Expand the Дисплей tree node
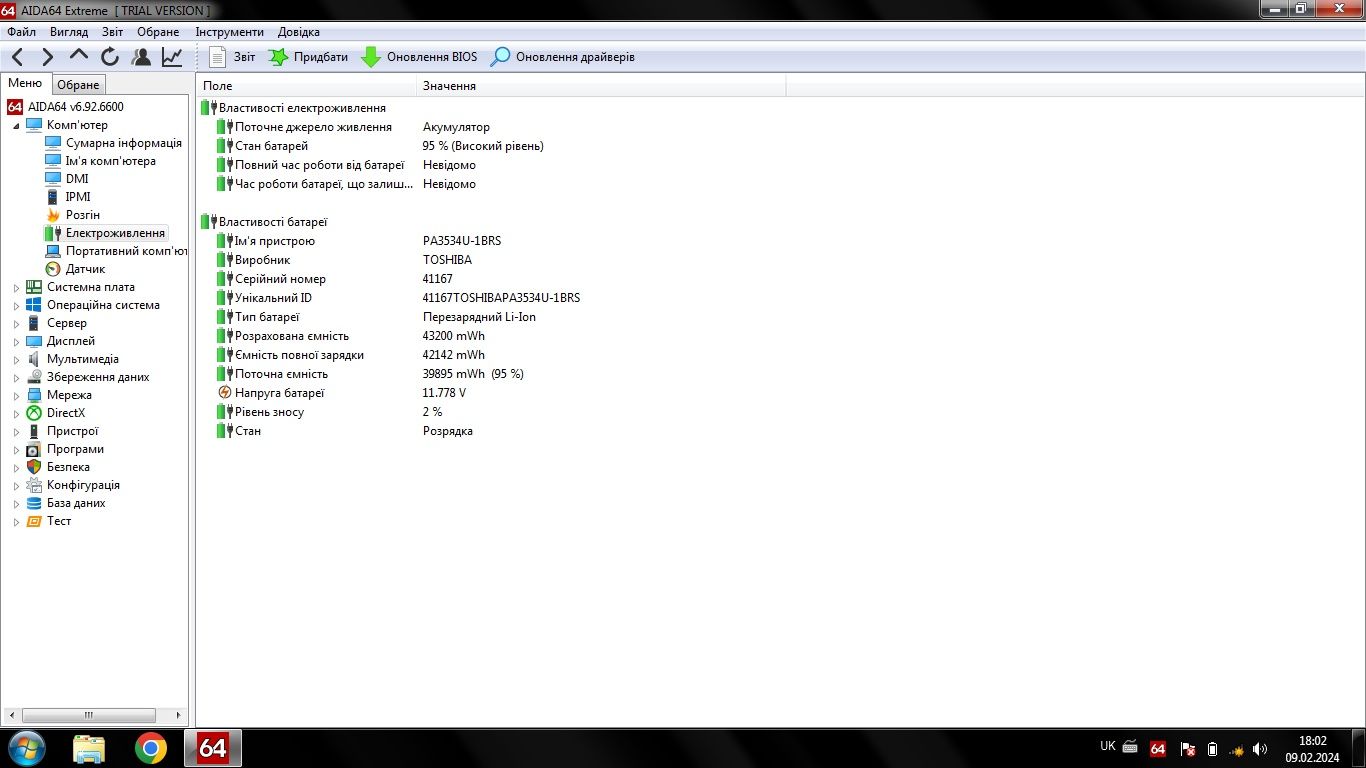 16,342
